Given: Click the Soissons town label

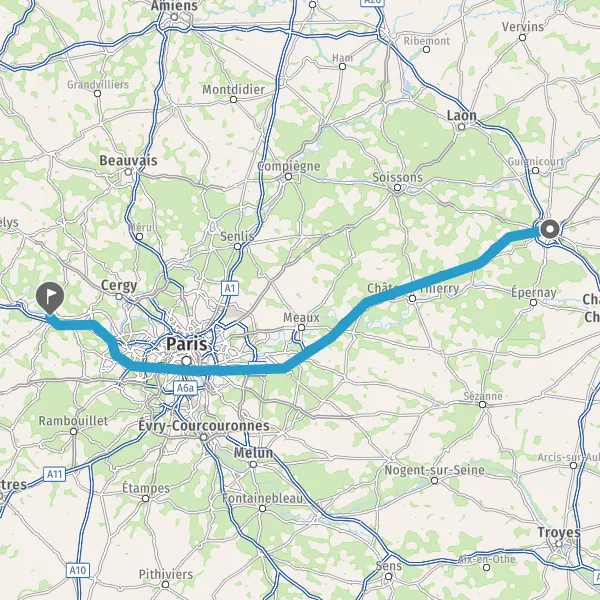Looking at the screenshot, I should pos(398,178).
